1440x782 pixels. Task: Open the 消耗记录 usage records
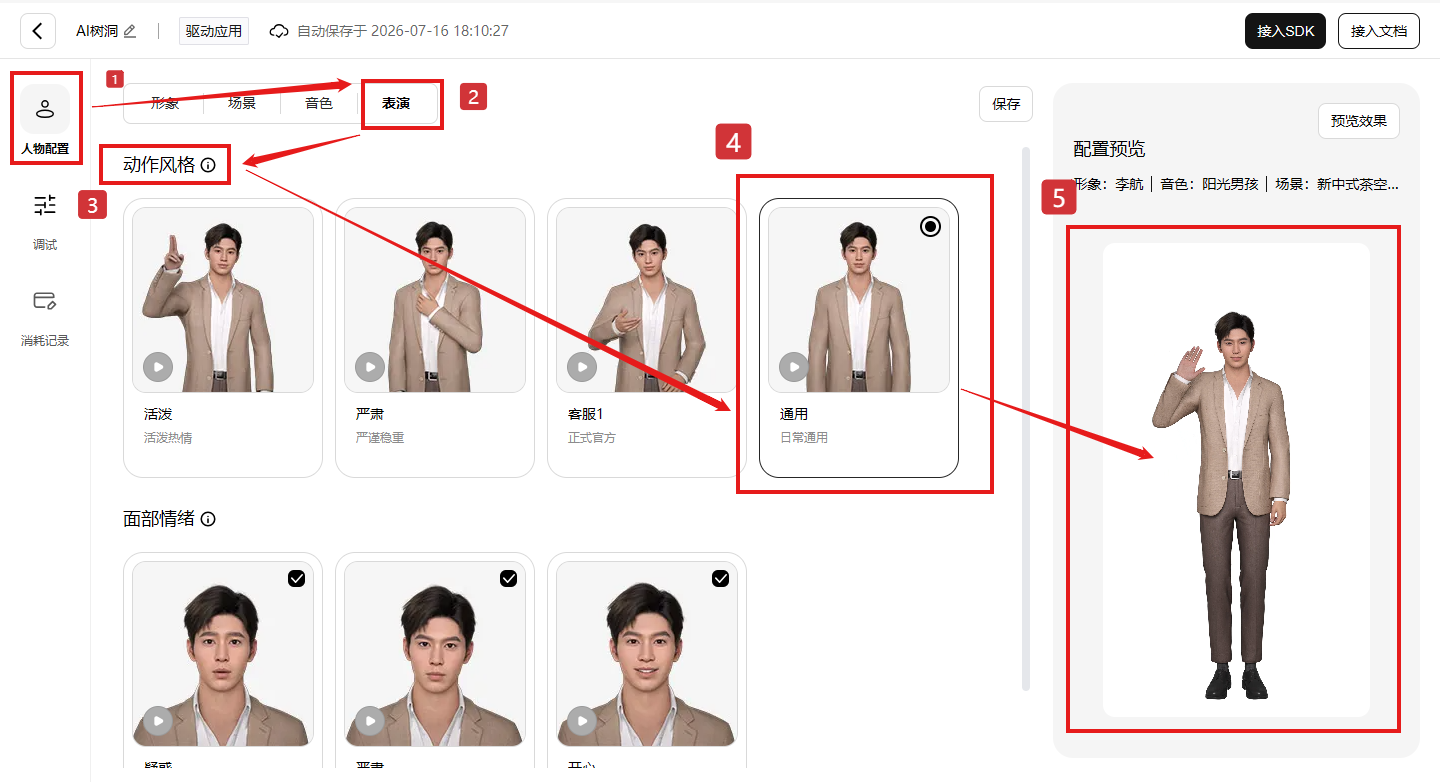(45, 316)
